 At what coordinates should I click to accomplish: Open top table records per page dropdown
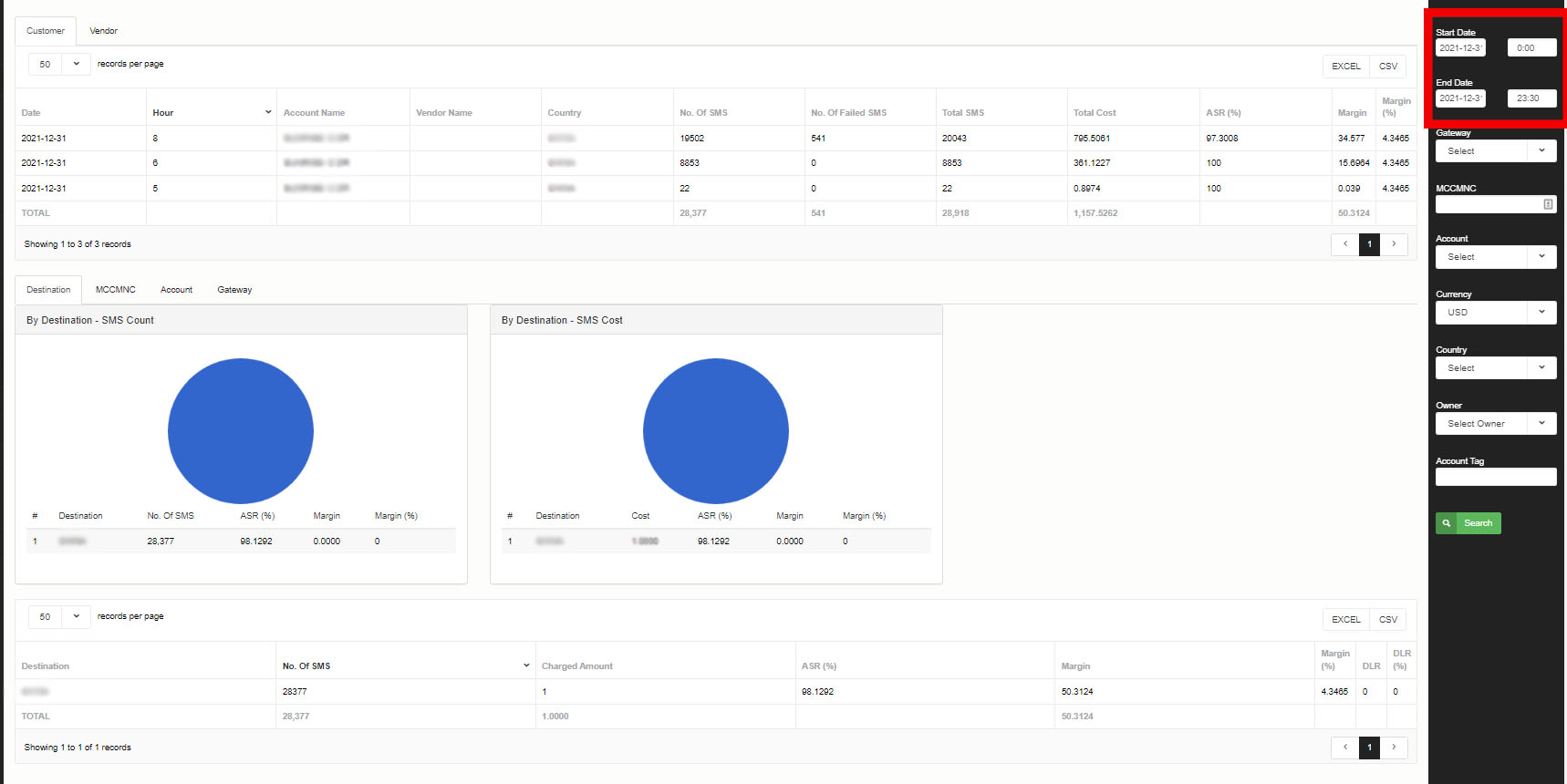click(59, 64)
